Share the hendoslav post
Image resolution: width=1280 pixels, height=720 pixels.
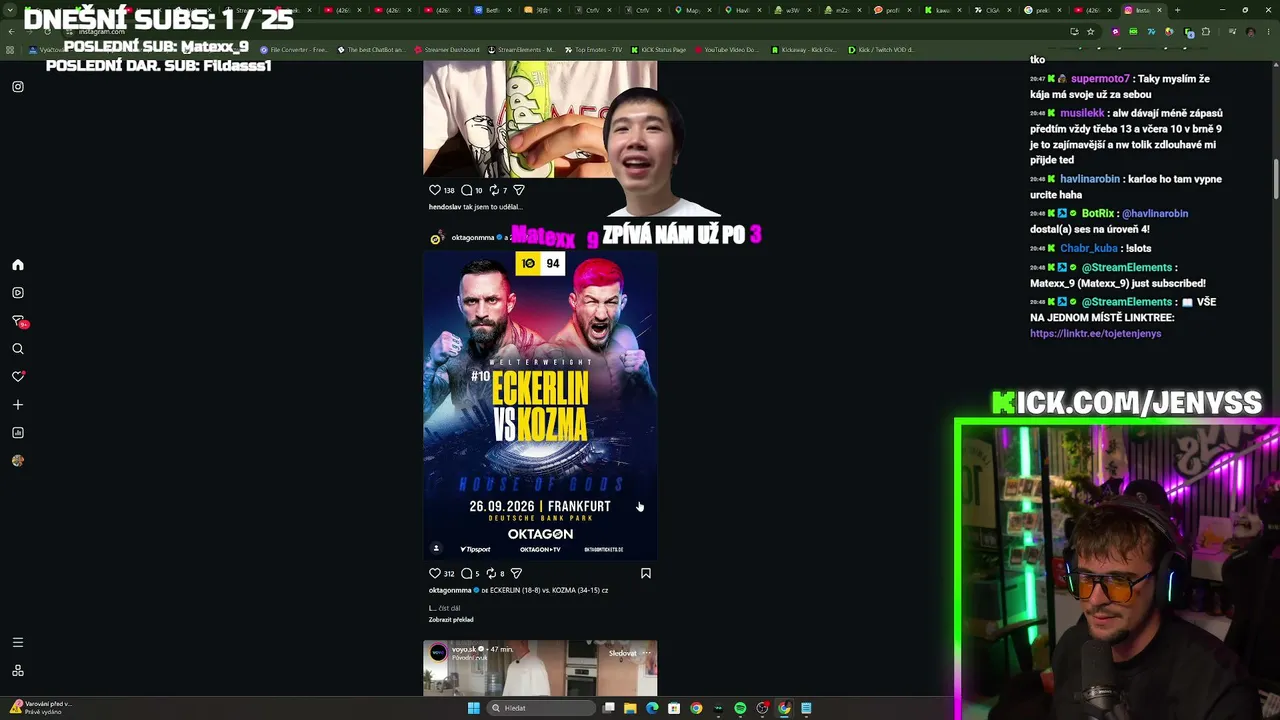coord(519,190)
